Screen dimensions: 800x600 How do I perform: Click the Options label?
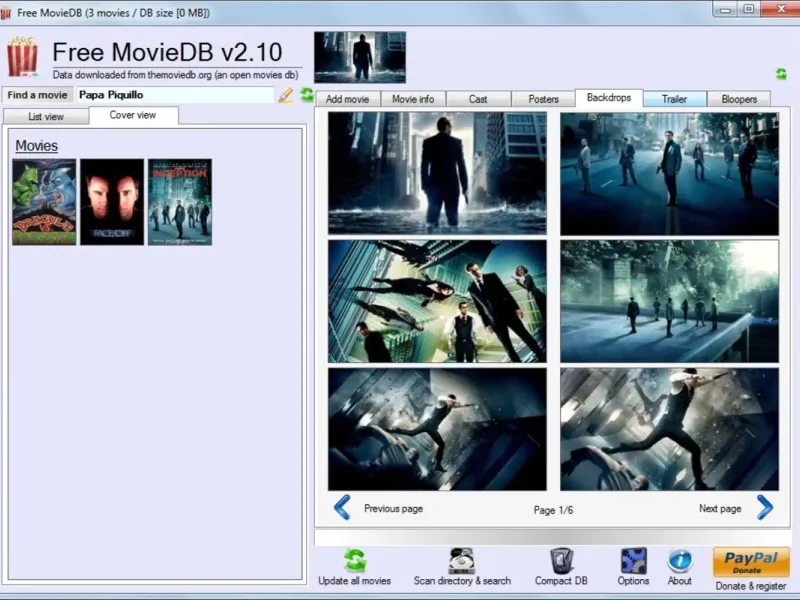tap(633, 581)
